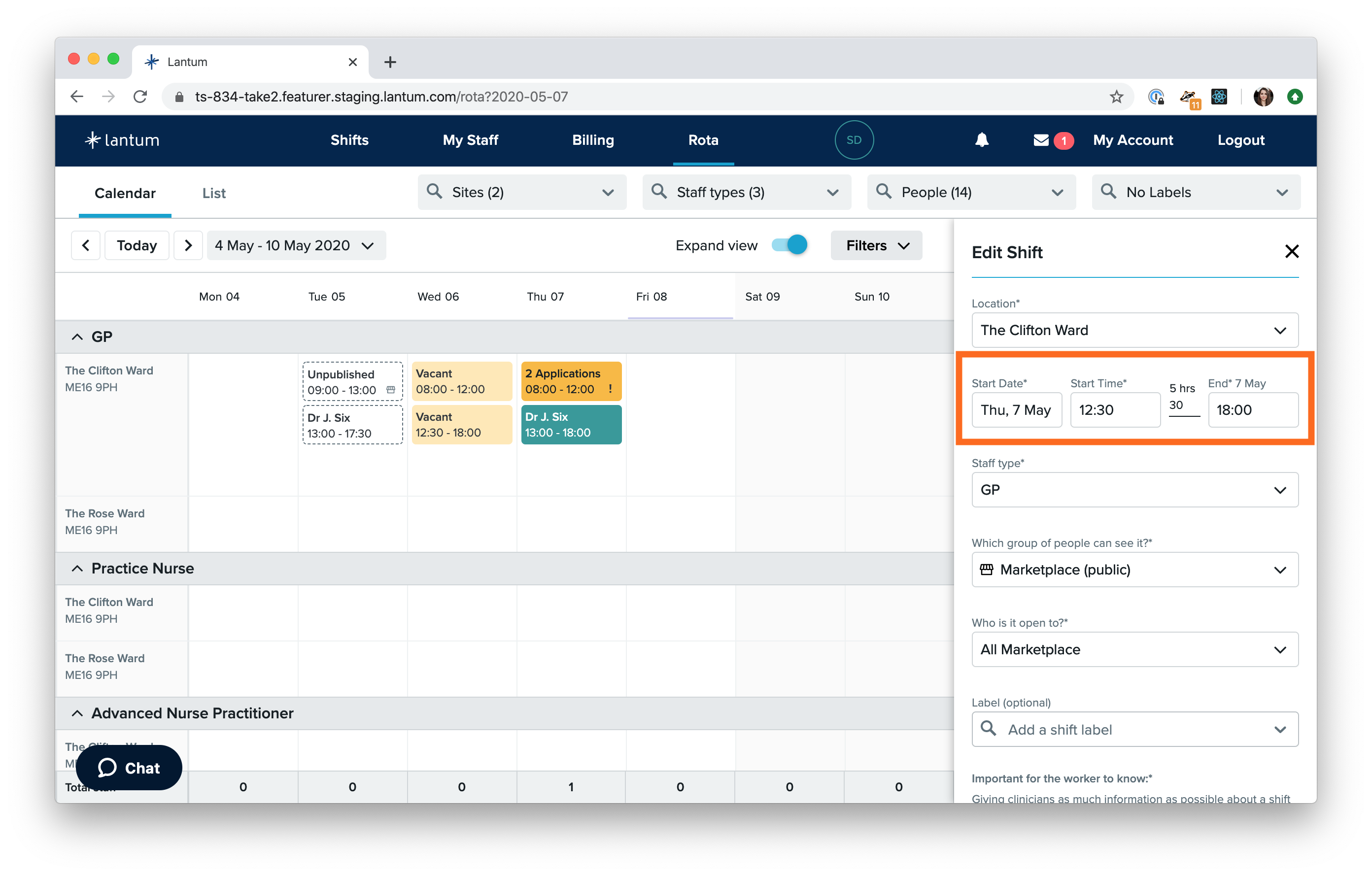The image size is (1372, 876).
Task: Click the browser back arrow
Action: pyautogui.click(x=77, y=96)
